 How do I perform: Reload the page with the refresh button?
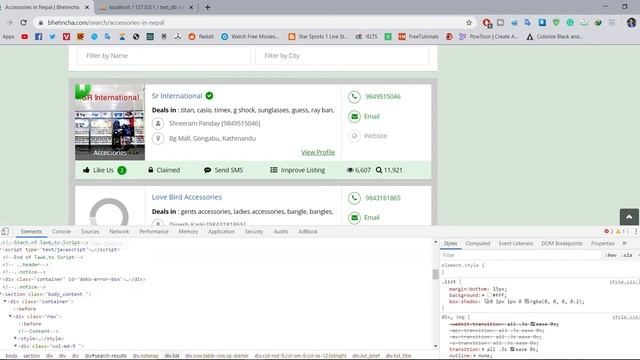(x=23, y=23)
